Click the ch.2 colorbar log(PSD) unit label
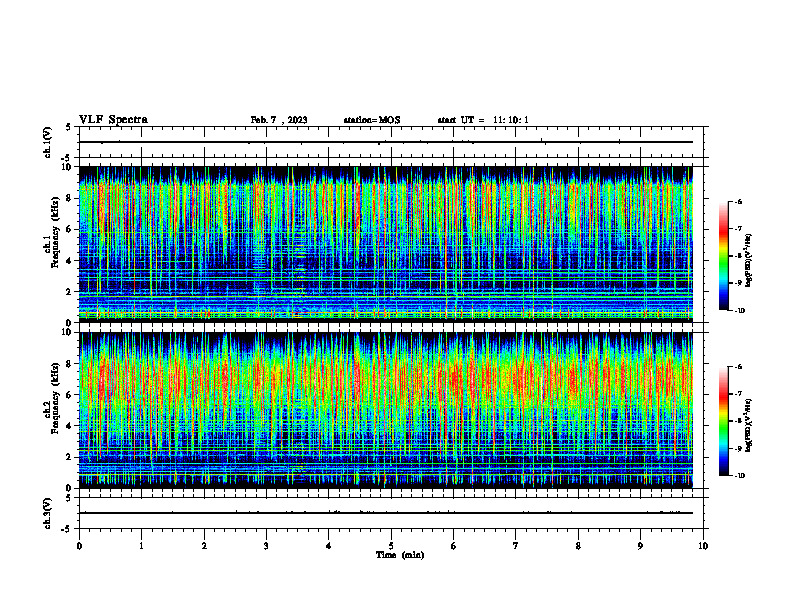The image size is (792, 612). [x=749, y=425]
